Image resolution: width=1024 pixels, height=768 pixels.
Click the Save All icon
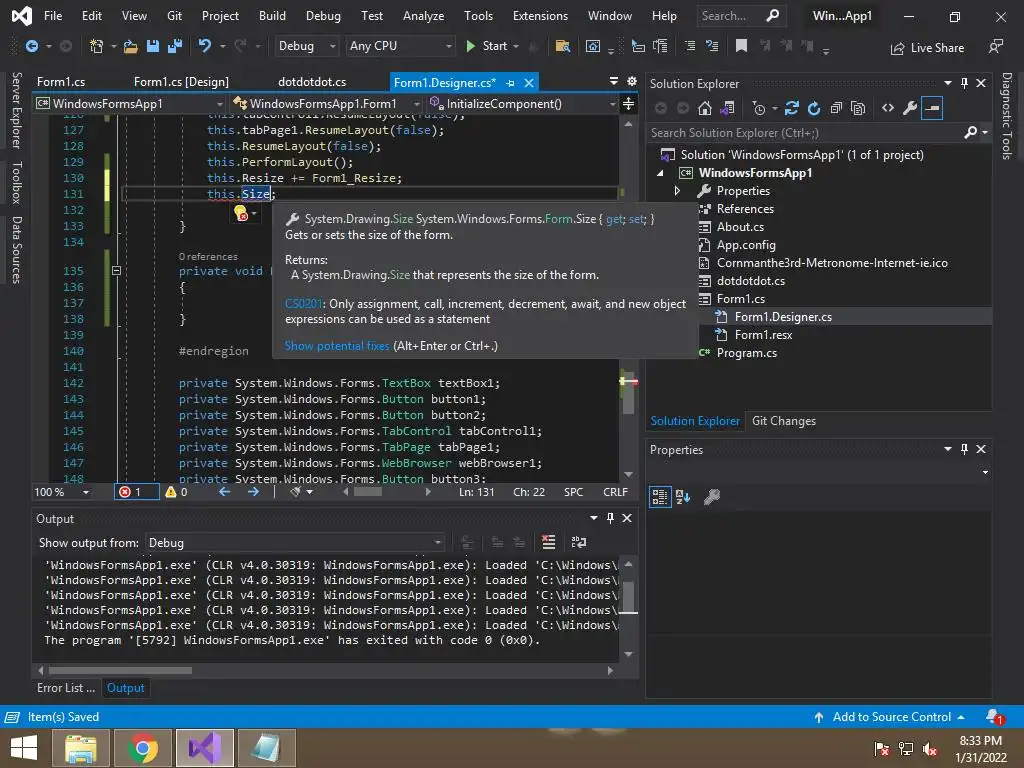click(x=175, y=46)
